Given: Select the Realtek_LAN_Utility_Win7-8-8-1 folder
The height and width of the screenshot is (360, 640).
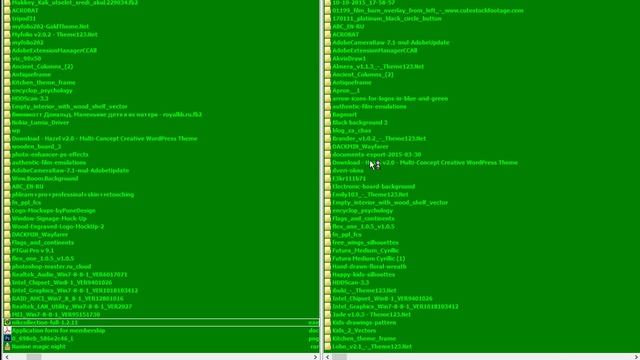Looking at the screenshot, I should 72,307.
